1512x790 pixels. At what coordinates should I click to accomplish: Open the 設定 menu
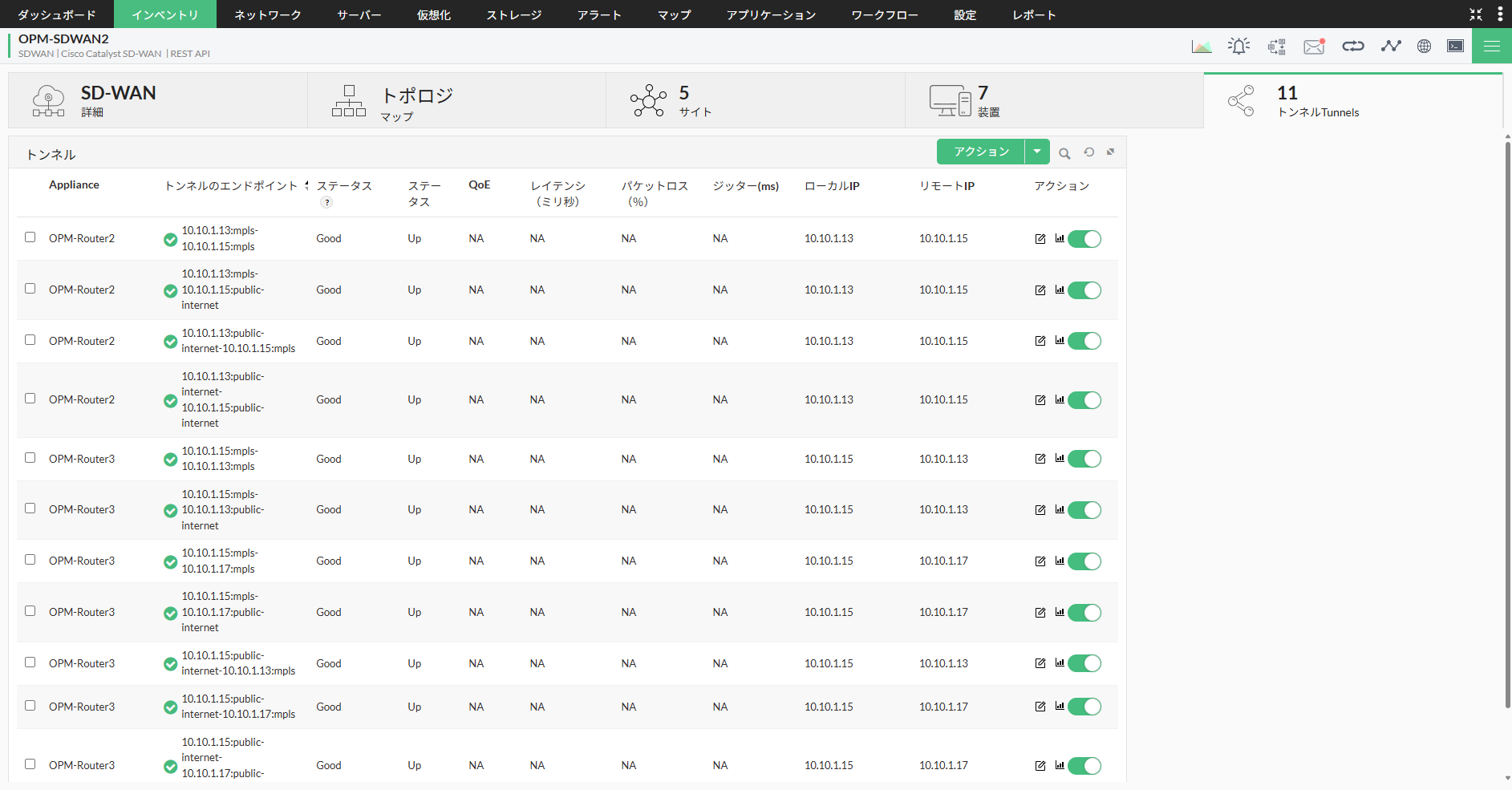965,14
